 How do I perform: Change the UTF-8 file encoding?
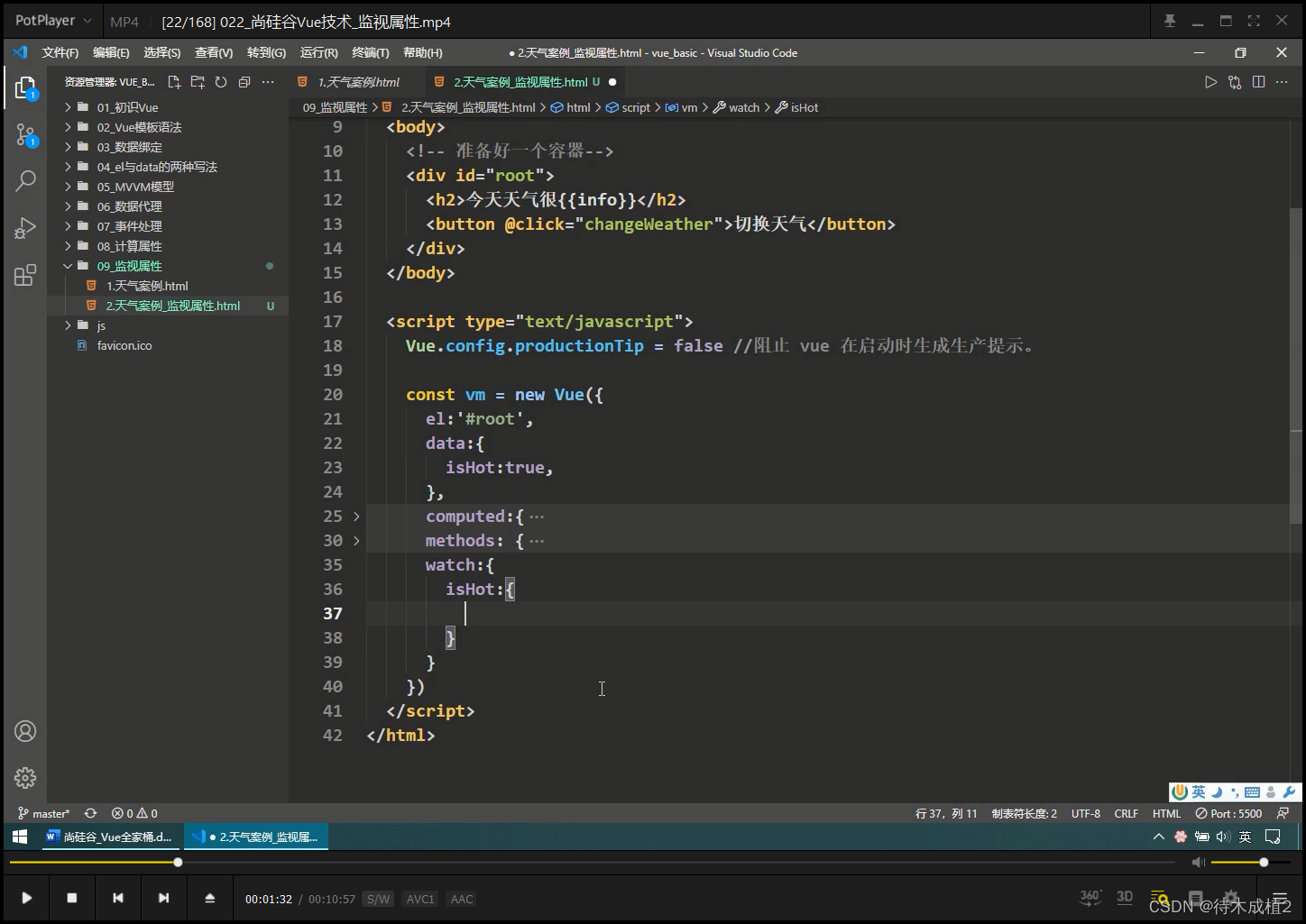(1086, 813)
